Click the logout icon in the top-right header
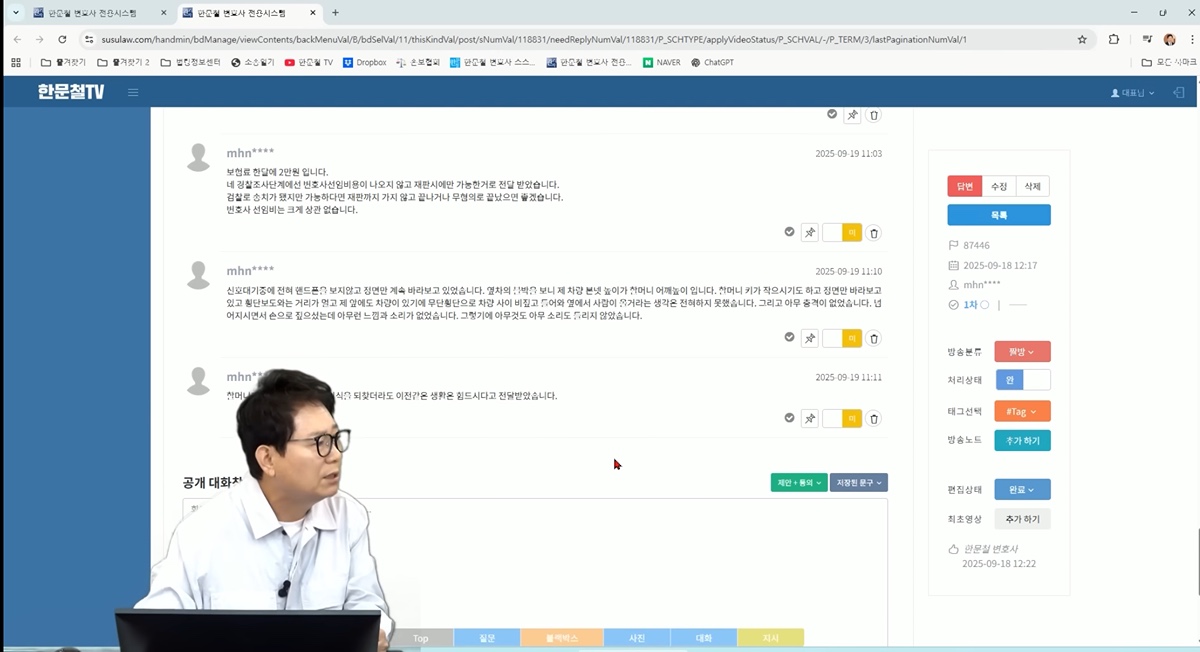1200x652 pixels. 1178,93
